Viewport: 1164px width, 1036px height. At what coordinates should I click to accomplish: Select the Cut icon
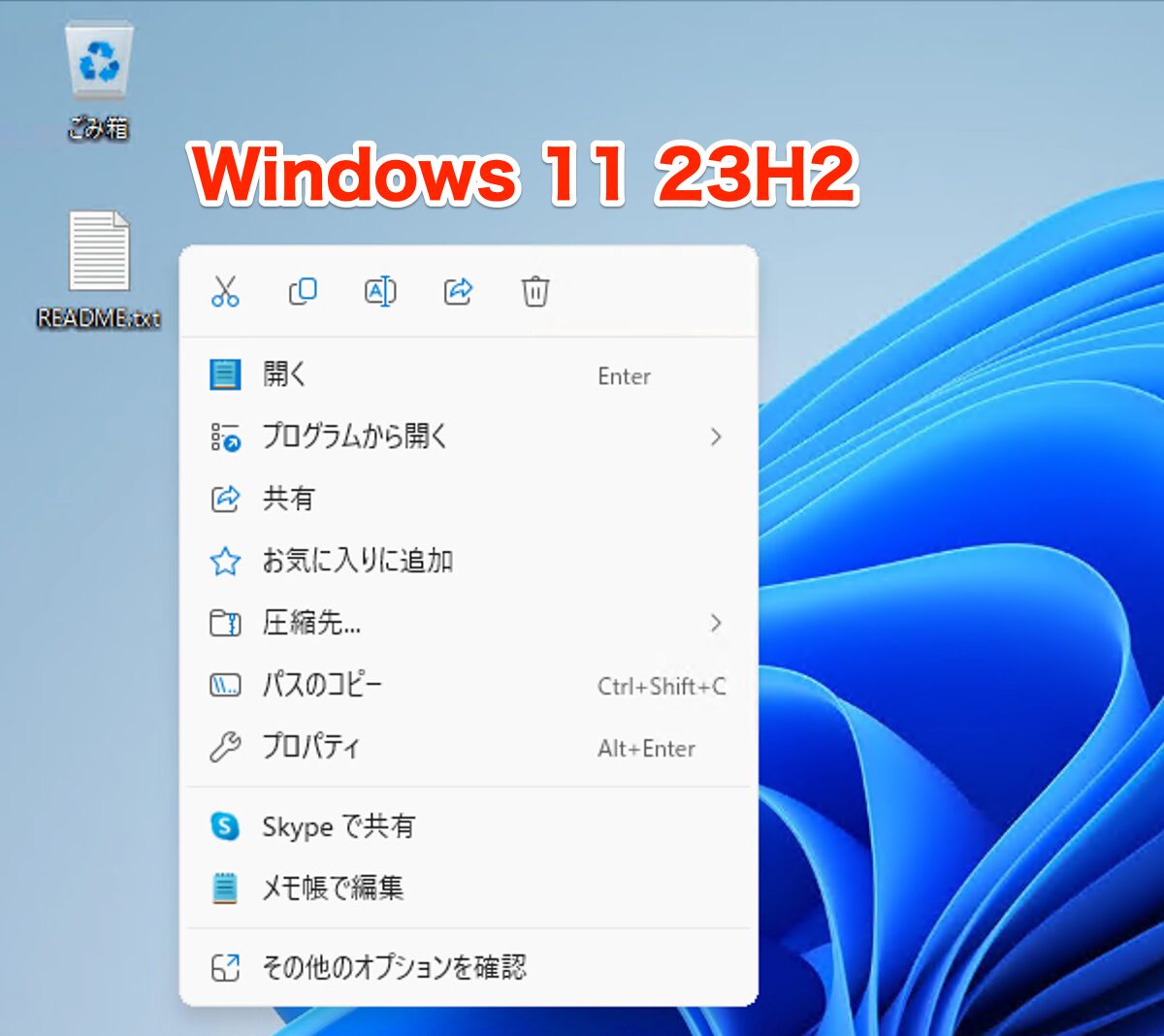[225, 291]
